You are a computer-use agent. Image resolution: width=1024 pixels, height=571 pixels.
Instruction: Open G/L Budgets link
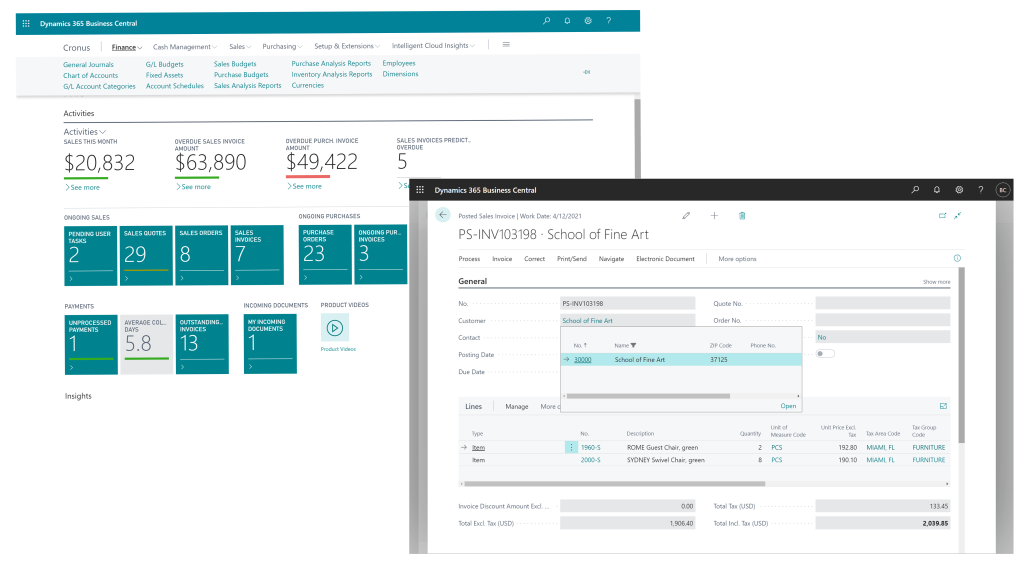coord(165,65)
